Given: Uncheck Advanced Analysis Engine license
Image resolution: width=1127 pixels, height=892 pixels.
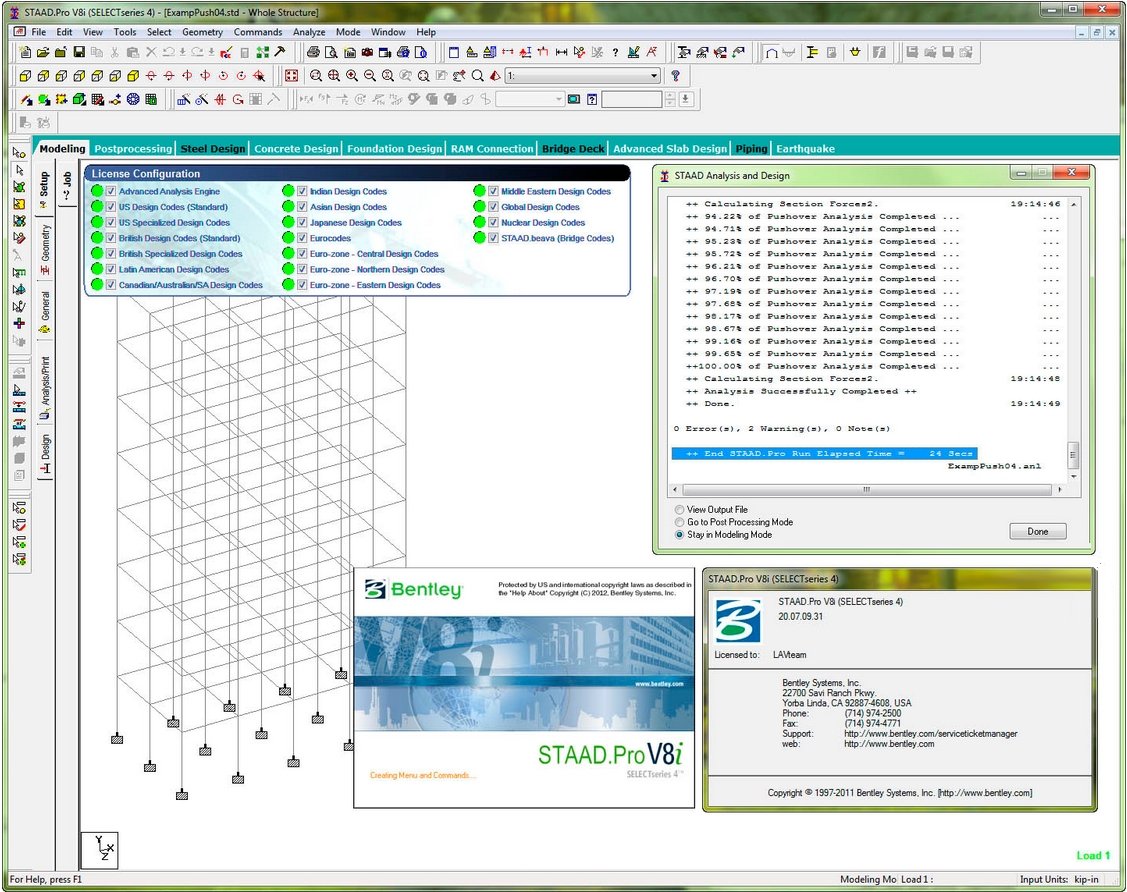Looking at the screenshot, I should tap(111, 191).
